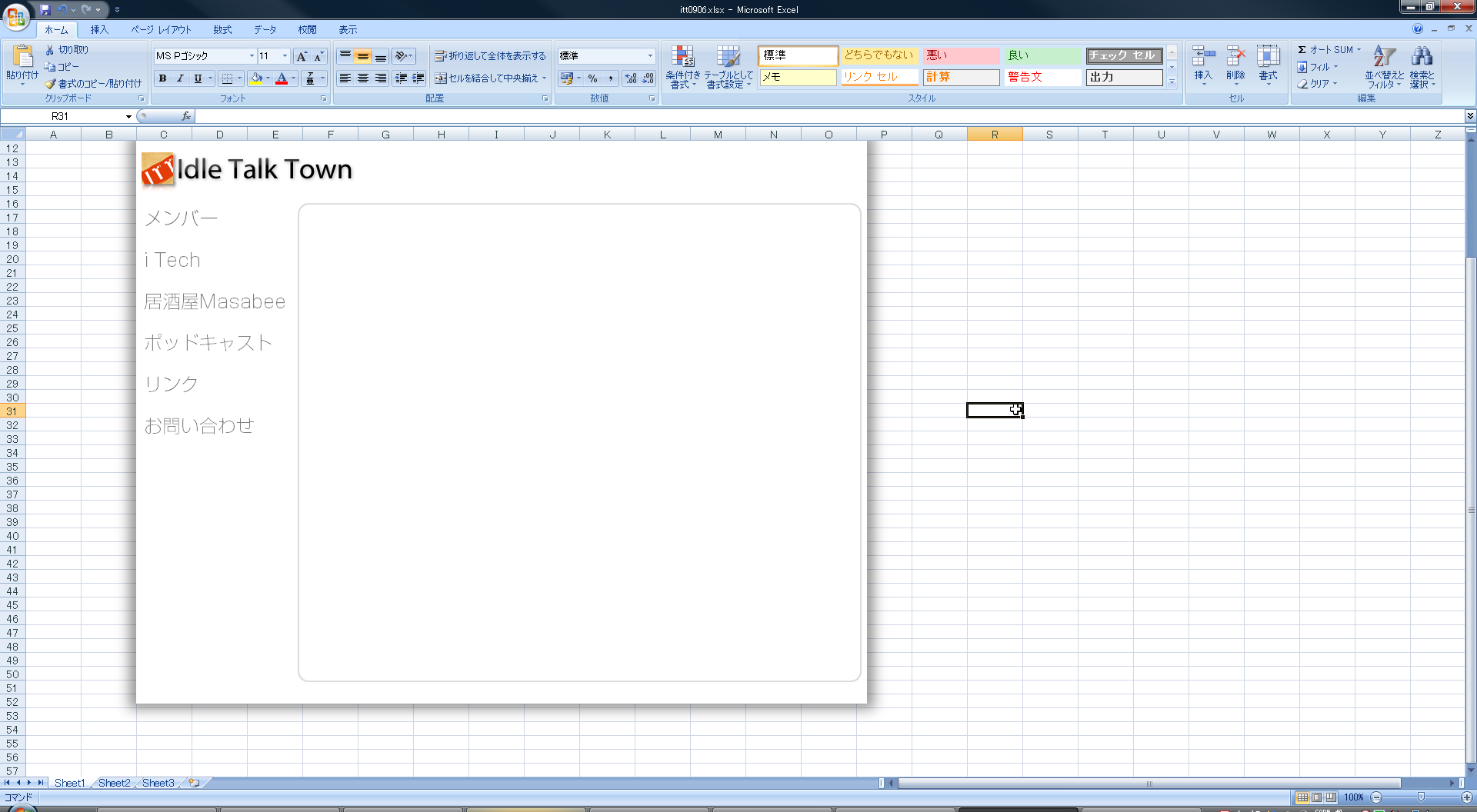Click the Orientation text-angle icon
This screenshot has height=812, width=1477.
[x=401, y=56]
